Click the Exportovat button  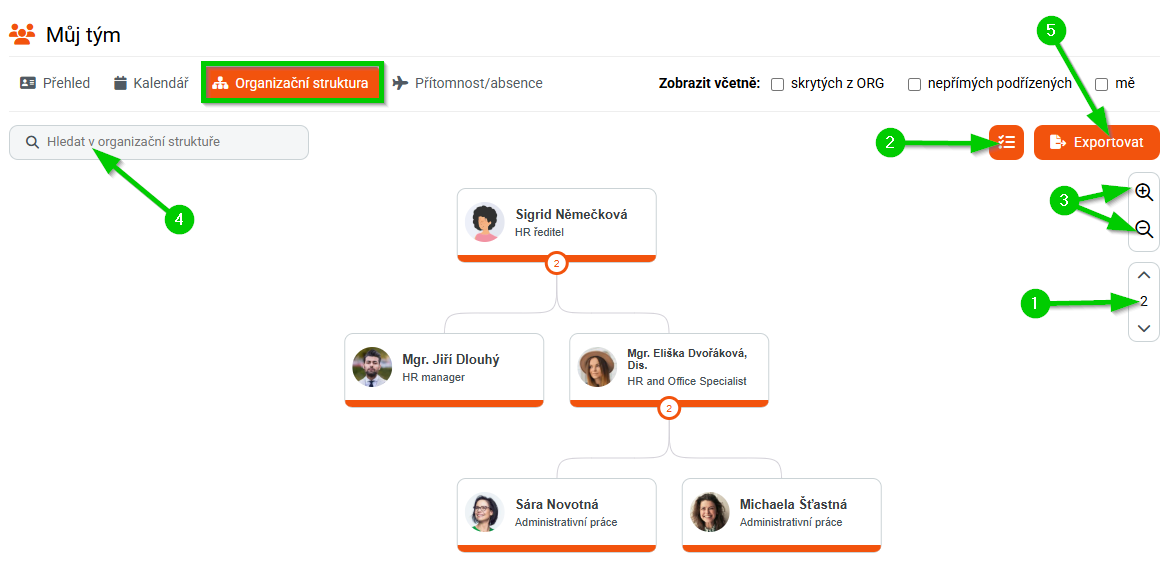click(1096, 143)
